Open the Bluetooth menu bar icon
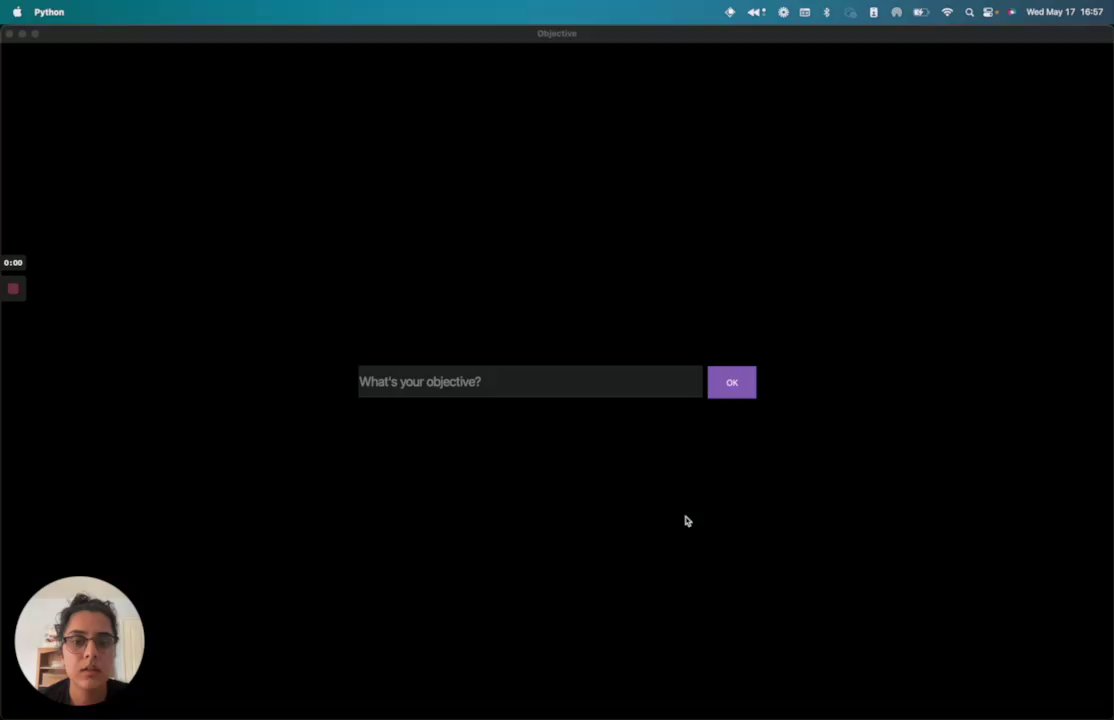The width and height of the screenshot is (1114, 720). (x=826, y=12)
